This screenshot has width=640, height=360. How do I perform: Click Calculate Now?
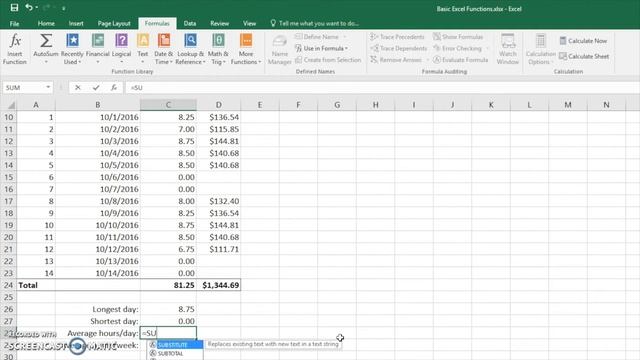(583, 41)
